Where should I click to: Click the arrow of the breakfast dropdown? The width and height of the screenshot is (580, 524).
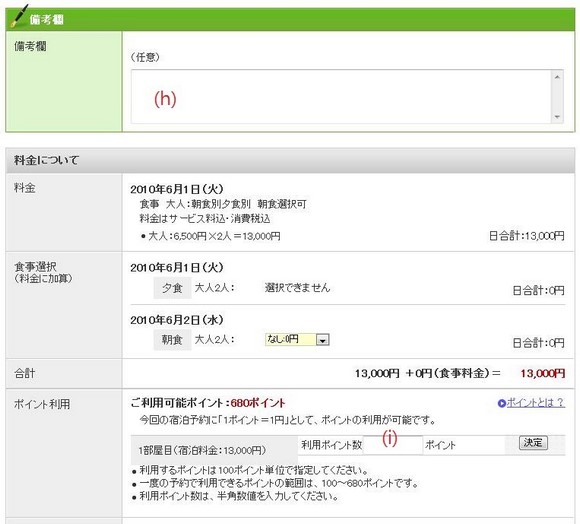click(x=323, y=339)
